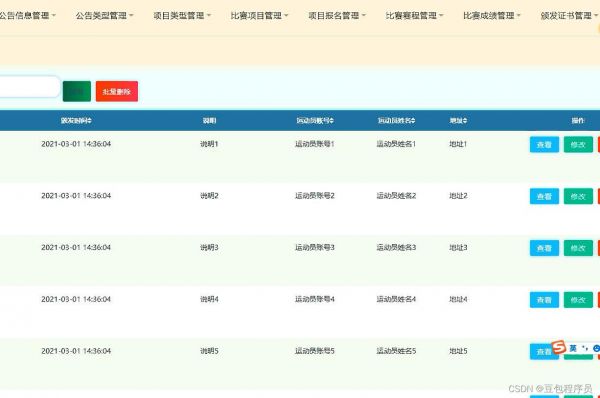Click the 运动员姓名4 cell
The width and height of the screenshot is (600, 398).
click(396, 299)
